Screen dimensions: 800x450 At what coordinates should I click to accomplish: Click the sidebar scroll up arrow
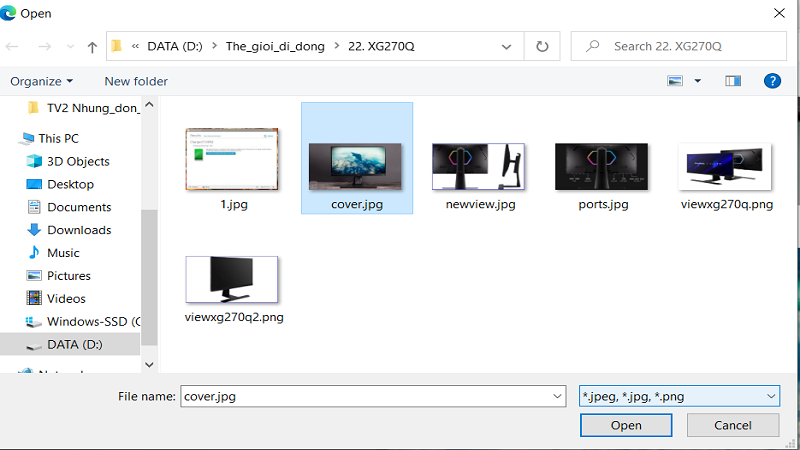coord(149,105)
